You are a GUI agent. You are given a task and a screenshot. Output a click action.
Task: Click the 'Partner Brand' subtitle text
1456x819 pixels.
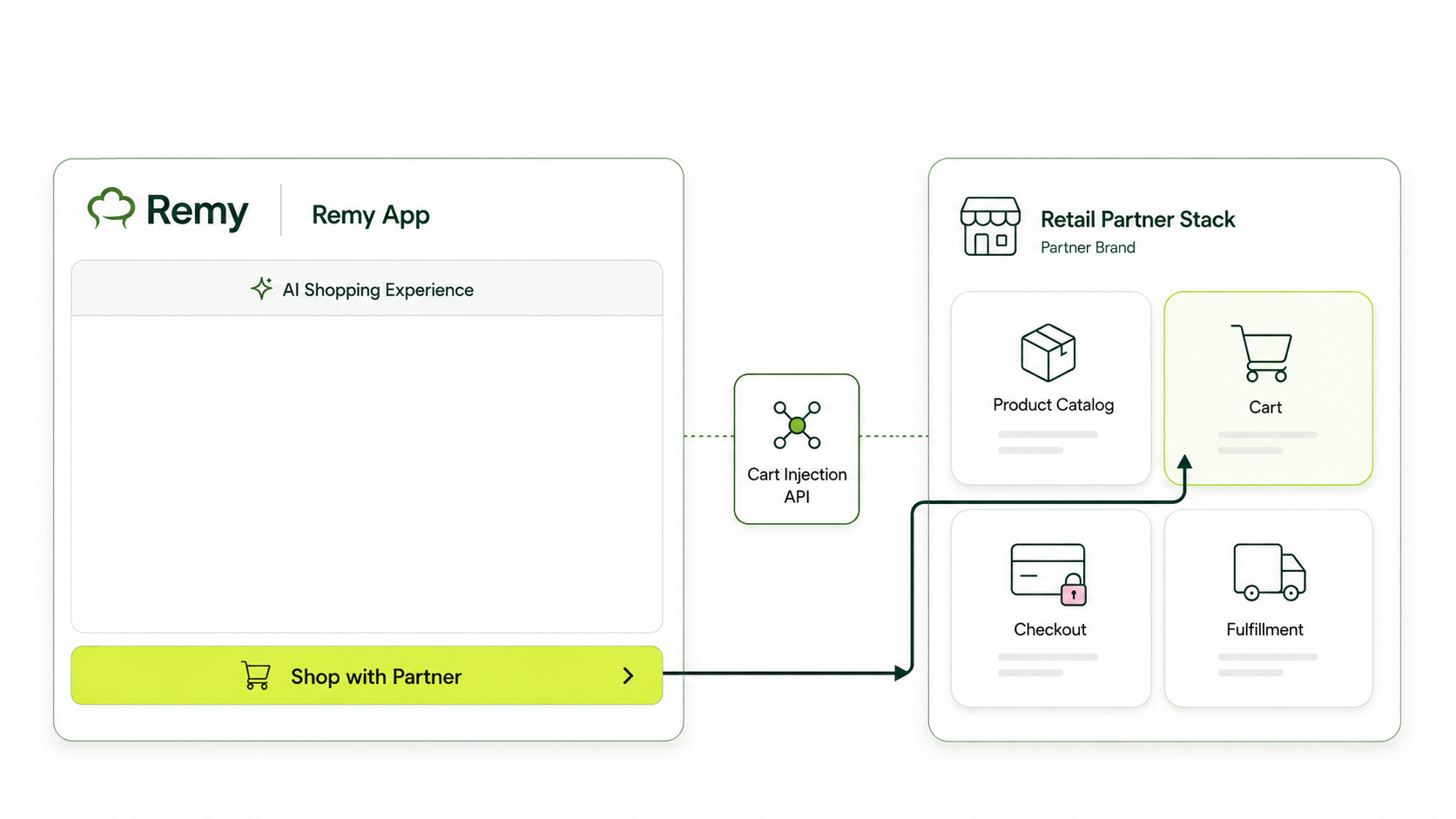pos(1088,247)
